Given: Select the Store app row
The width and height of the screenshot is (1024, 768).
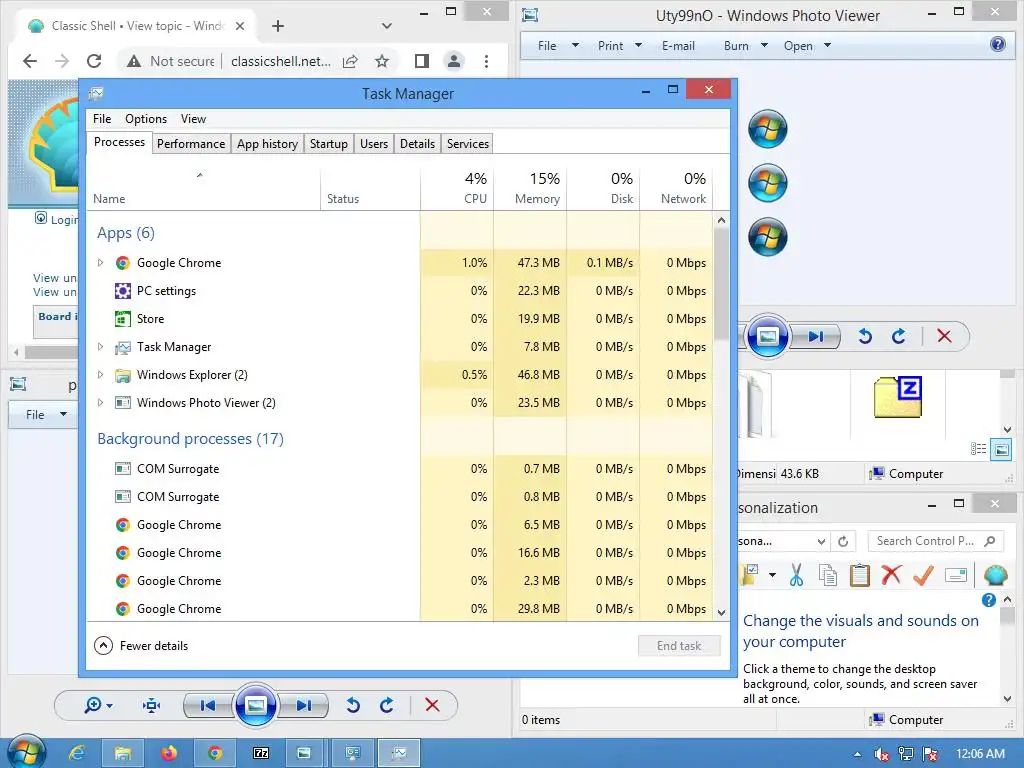Looking at the screenshot, I should coord(400,319).
